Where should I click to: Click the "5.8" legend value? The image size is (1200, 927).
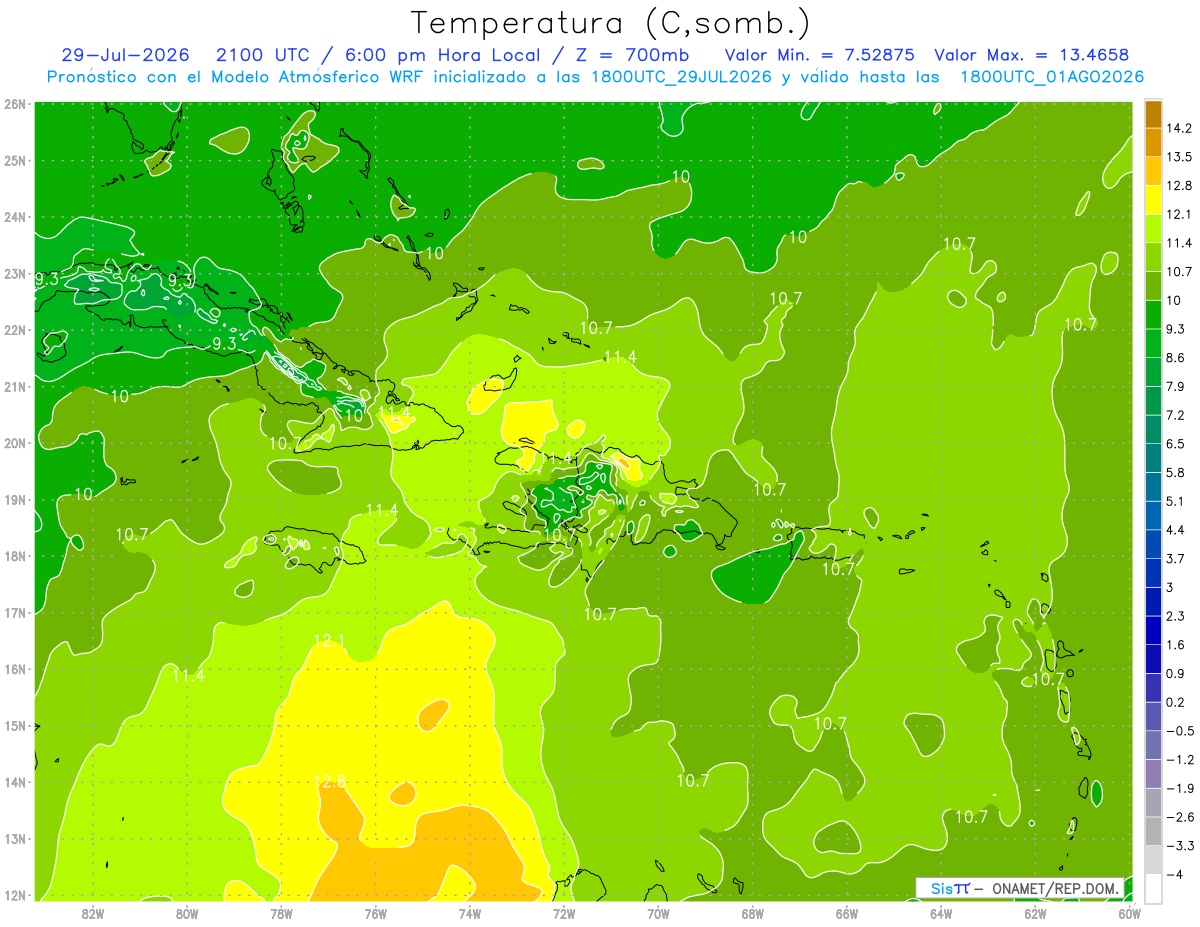[1176, 472]
